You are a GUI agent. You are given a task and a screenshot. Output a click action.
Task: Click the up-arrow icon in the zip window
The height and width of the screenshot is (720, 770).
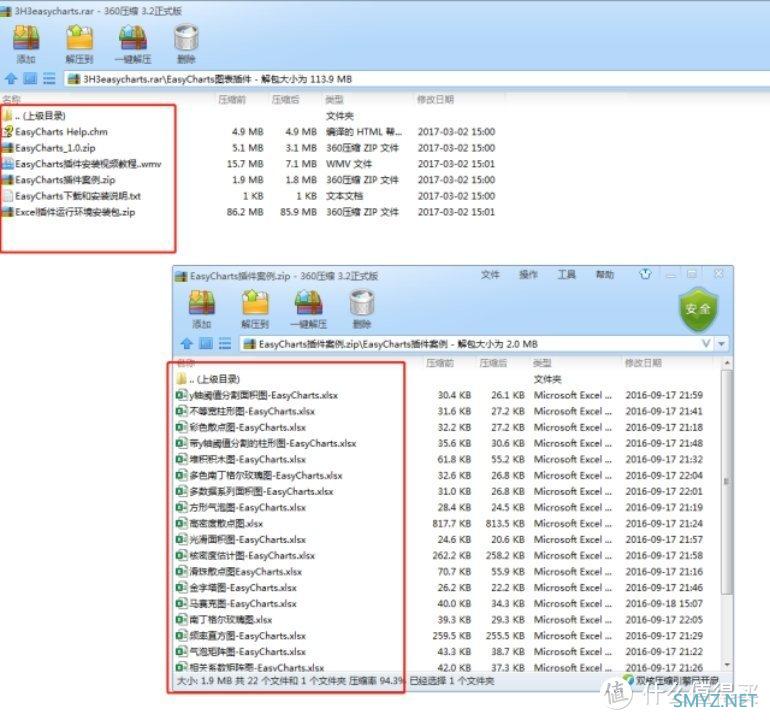point(187,343)
